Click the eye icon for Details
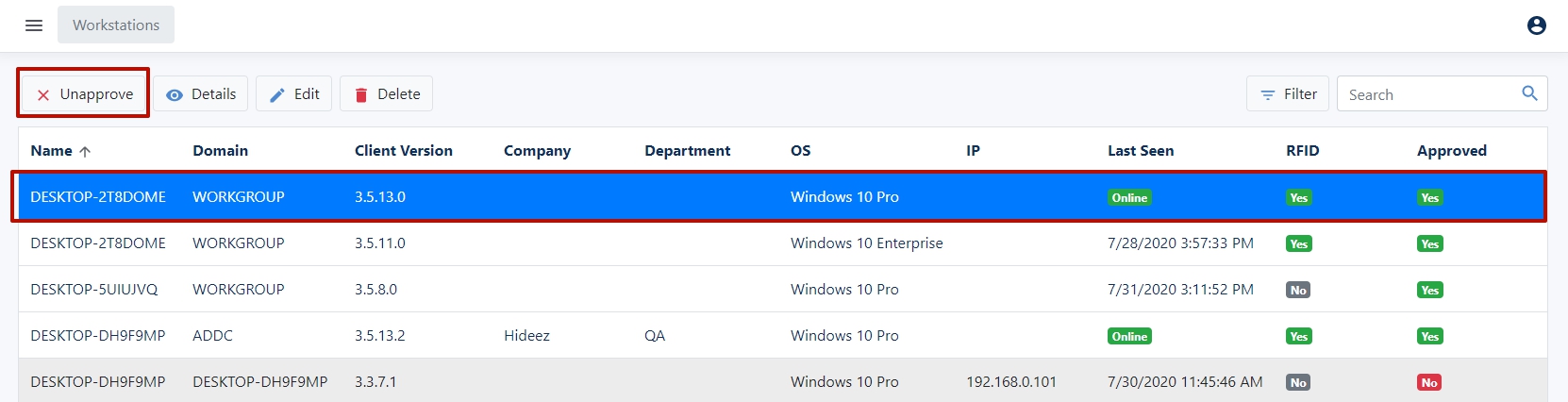Screen dimensions: 1568x402 [175, 94]
